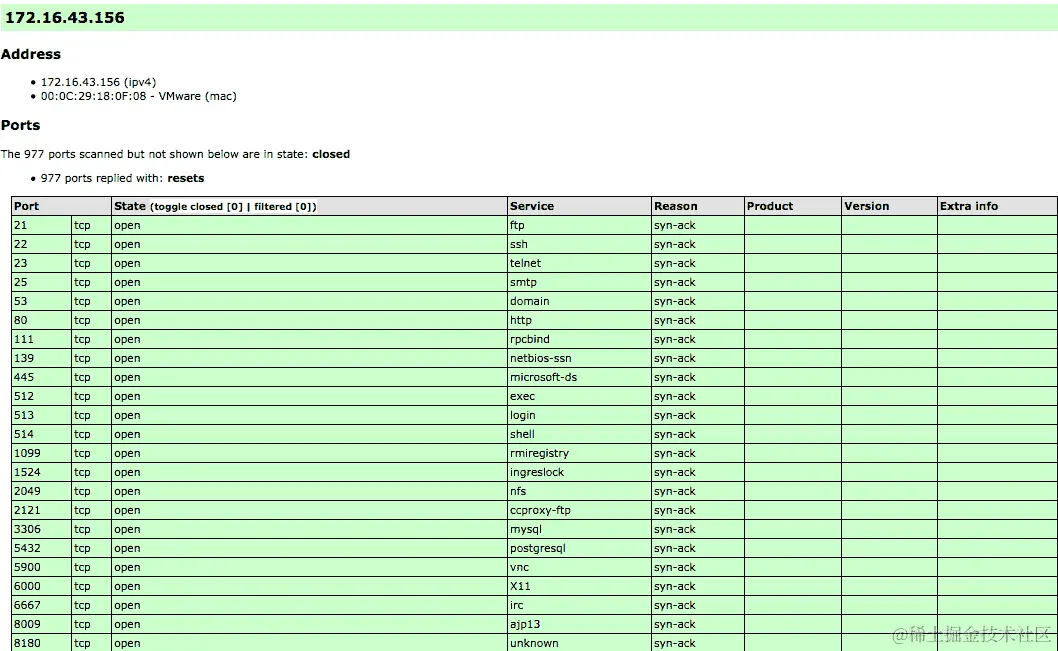Screen dimensions: 1058x651
Task: Select port number 22 cell
Action: click(41, 244)
